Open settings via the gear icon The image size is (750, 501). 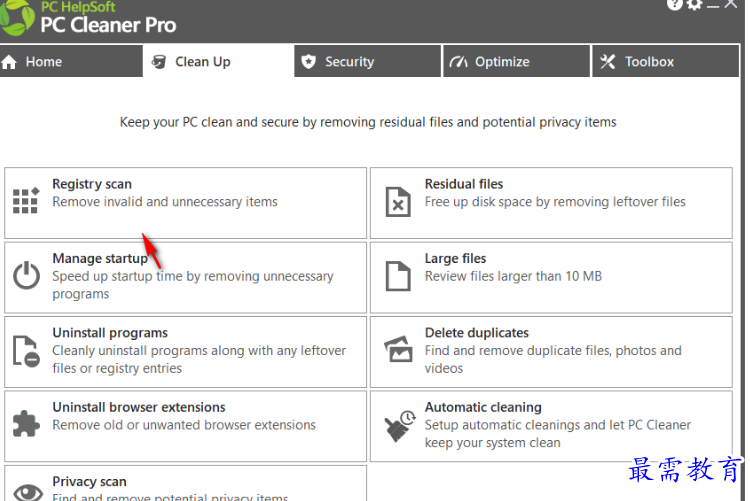point(694,4)
